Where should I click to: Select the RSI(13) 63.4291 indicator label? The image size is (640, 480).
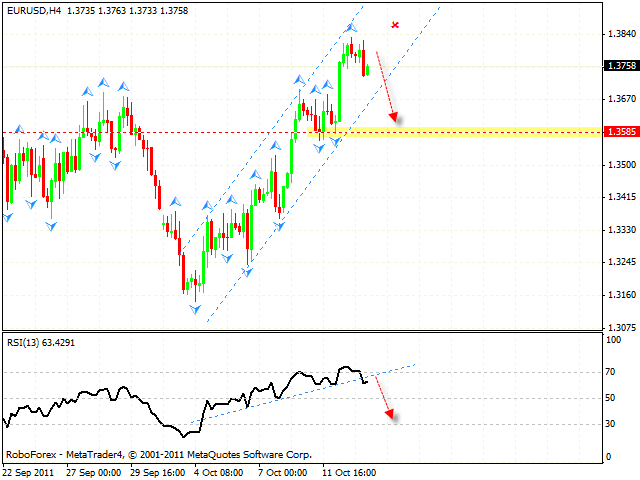40,342
